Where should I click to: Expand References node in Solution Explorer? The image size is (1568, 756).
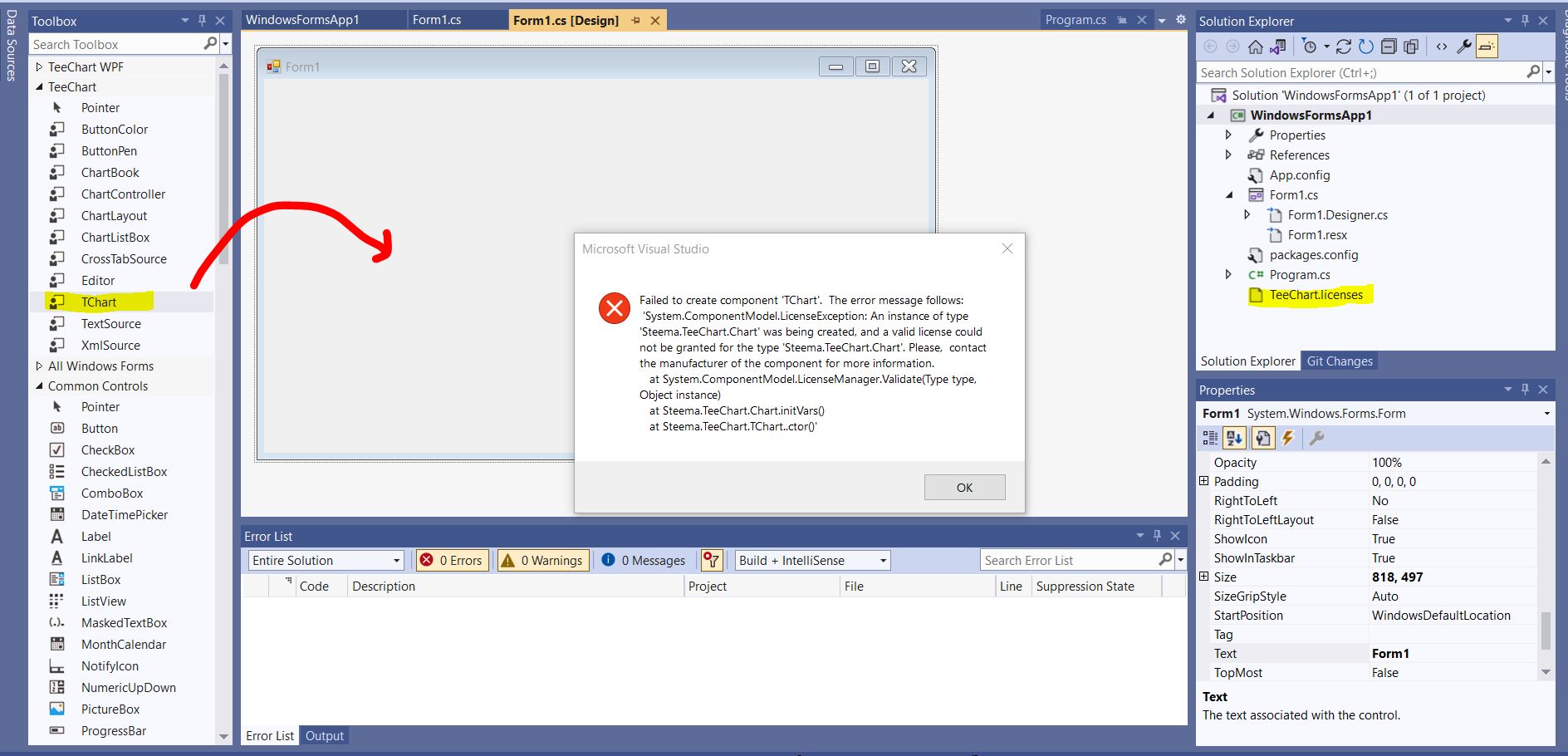tap(1229, 155)
